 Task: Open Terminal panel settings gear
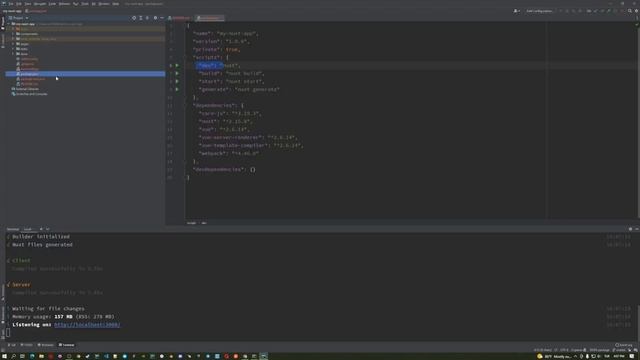[630, 229]
